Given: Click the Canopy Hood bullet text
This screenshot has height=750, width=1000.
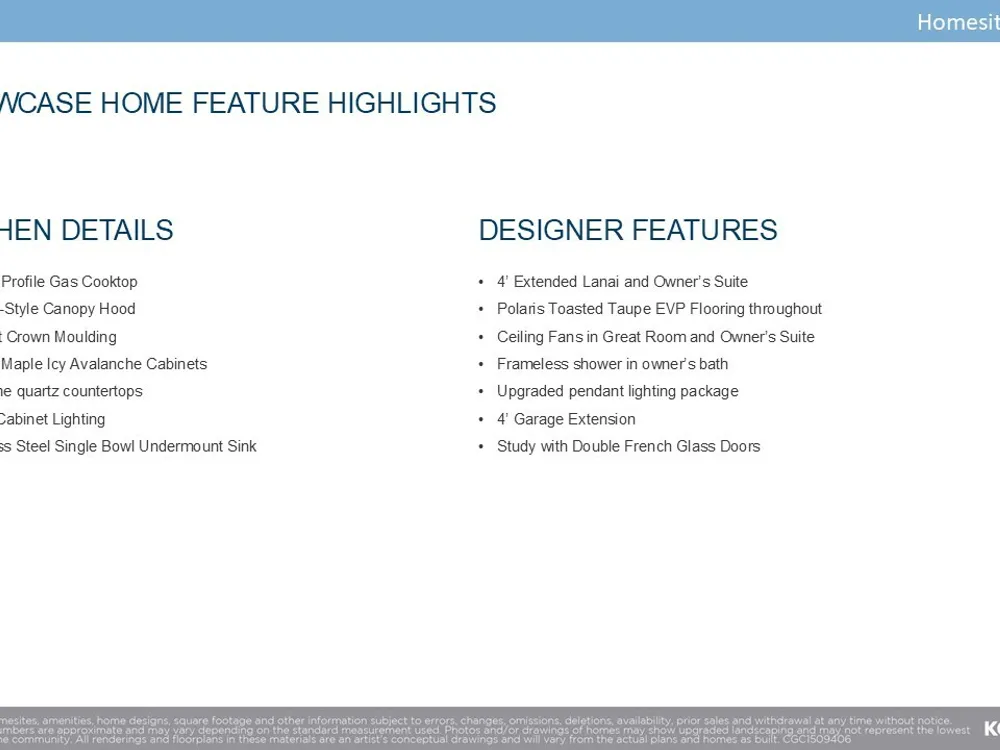Looking at the screenshot, I should 68,309.
